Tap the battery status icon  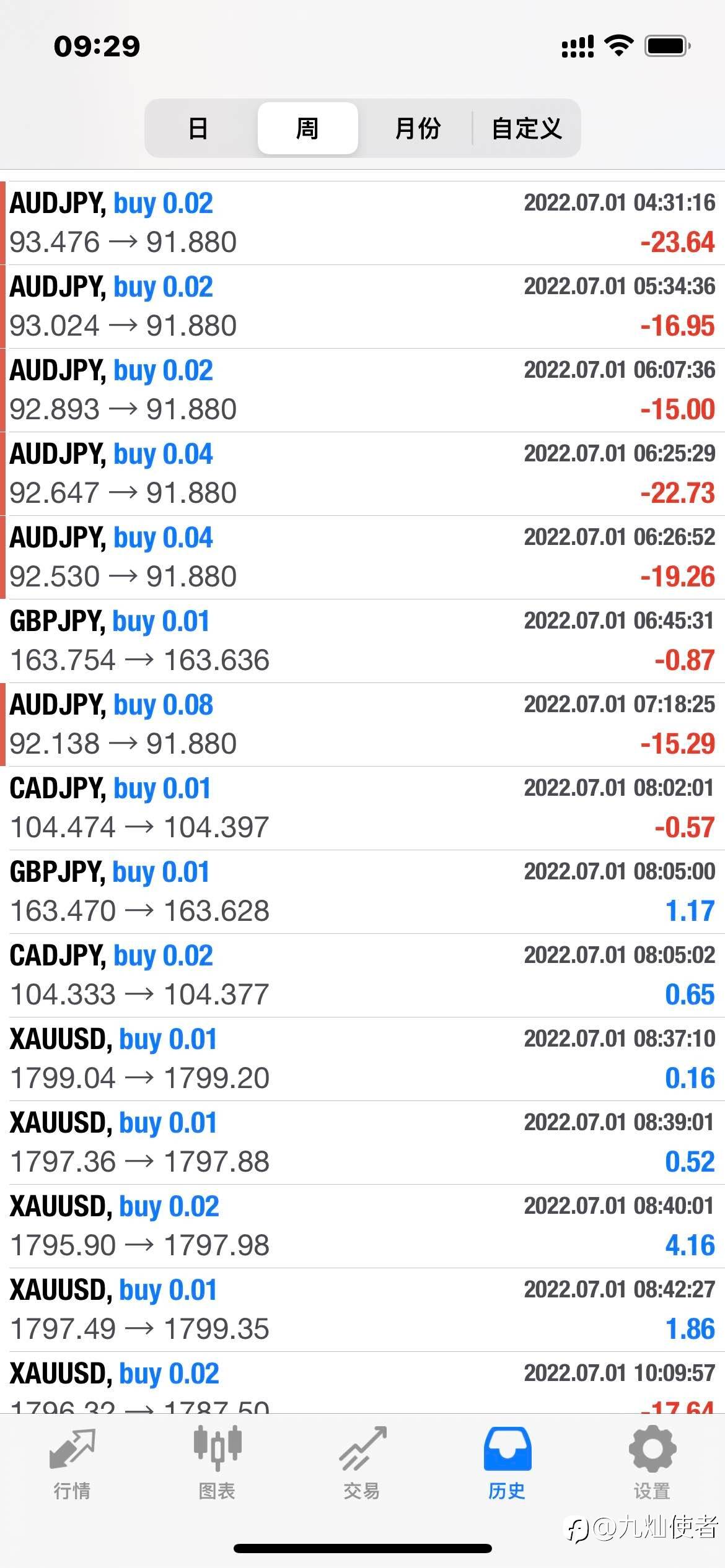click(x=667, y=46)
